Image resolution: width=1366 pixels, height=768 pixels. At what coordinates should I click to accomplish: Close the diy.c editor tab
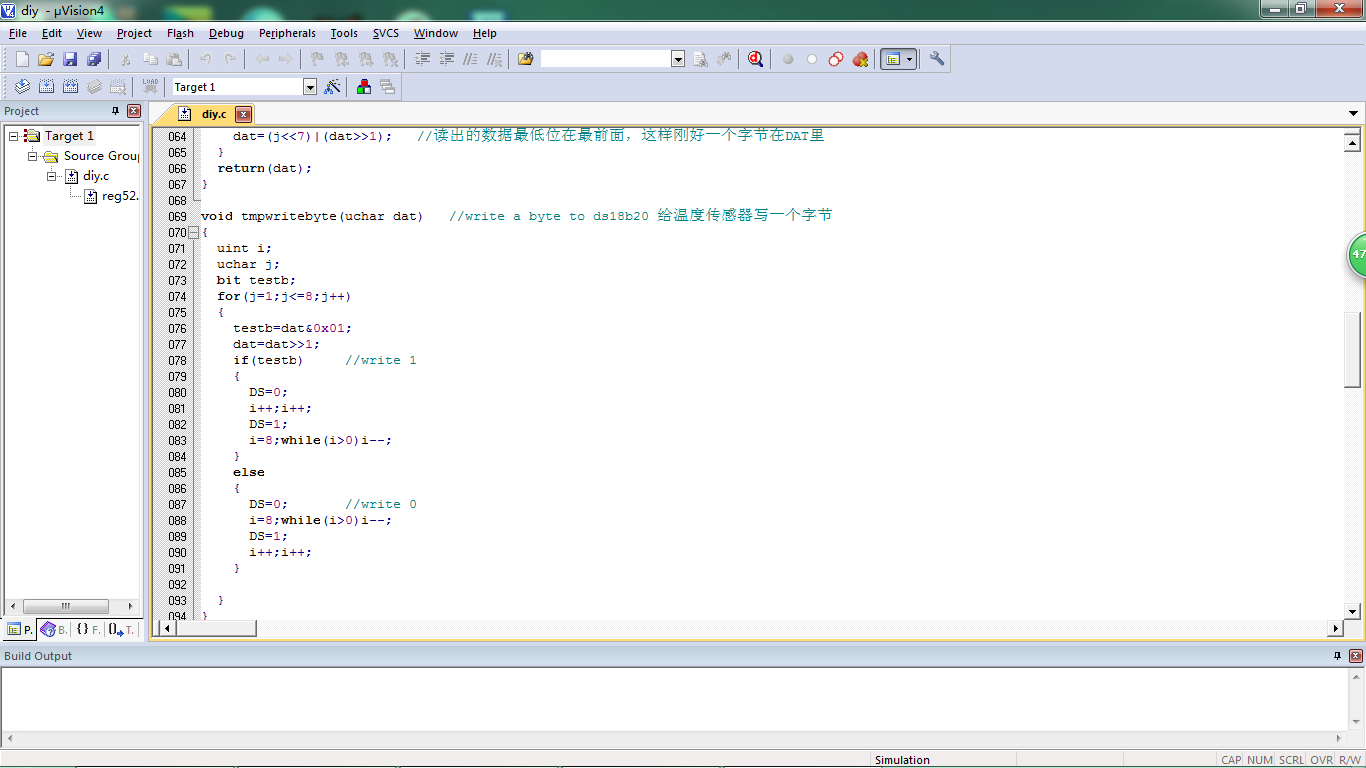tap(243, 115)
